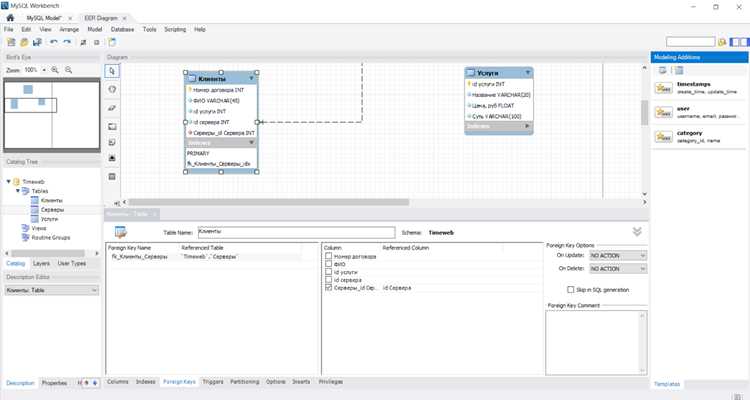Click the search icon next to search box
750x400 pixels.
(722, 42)
